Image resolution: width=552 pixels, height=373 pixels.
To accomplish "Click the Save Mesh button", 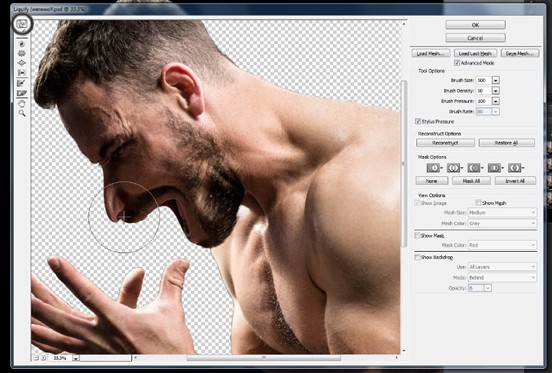I will click(520, 53).
